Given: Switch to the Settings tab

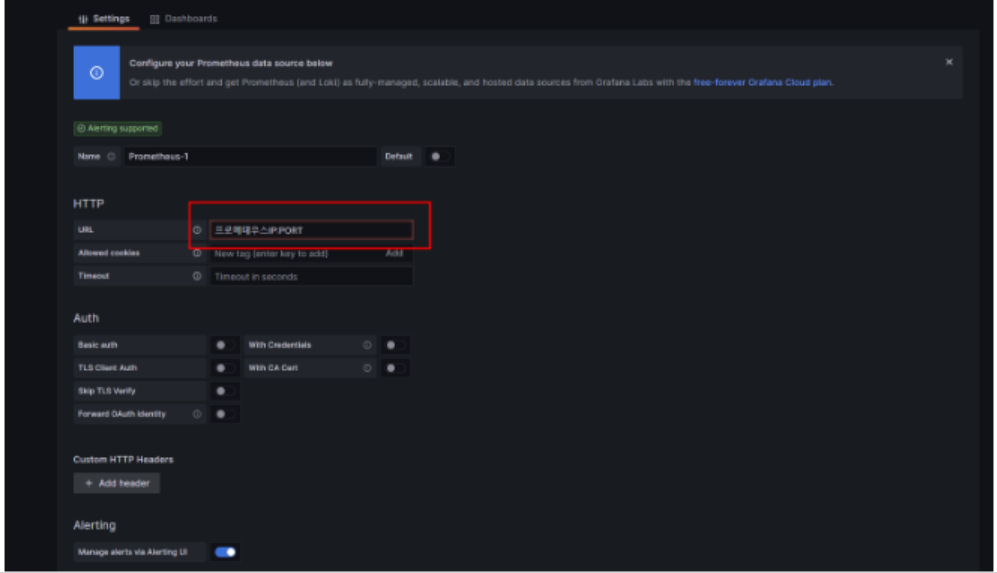Looking at the screenshot, I should [x=104, y=18].
